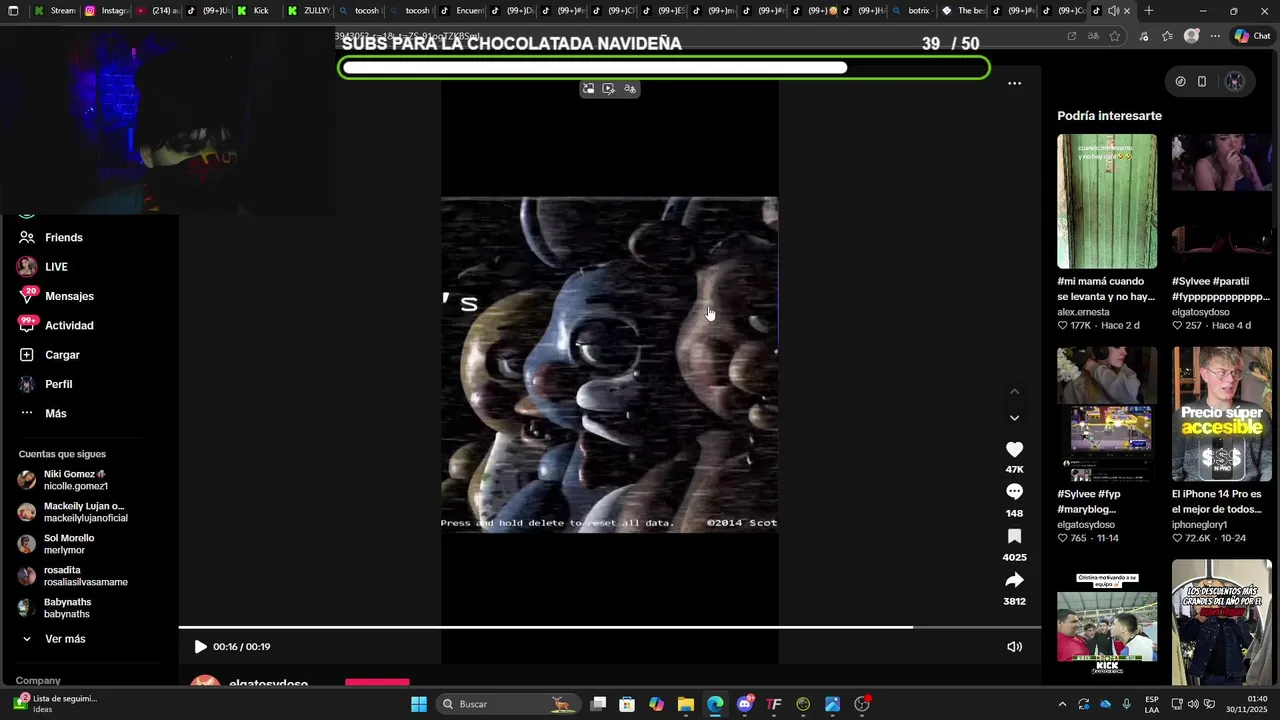Viewport: 1280px width, 720px height.
Task: Open the 'Los descuentos más grandes' suggested video
Action: [x=1222, y=622]
